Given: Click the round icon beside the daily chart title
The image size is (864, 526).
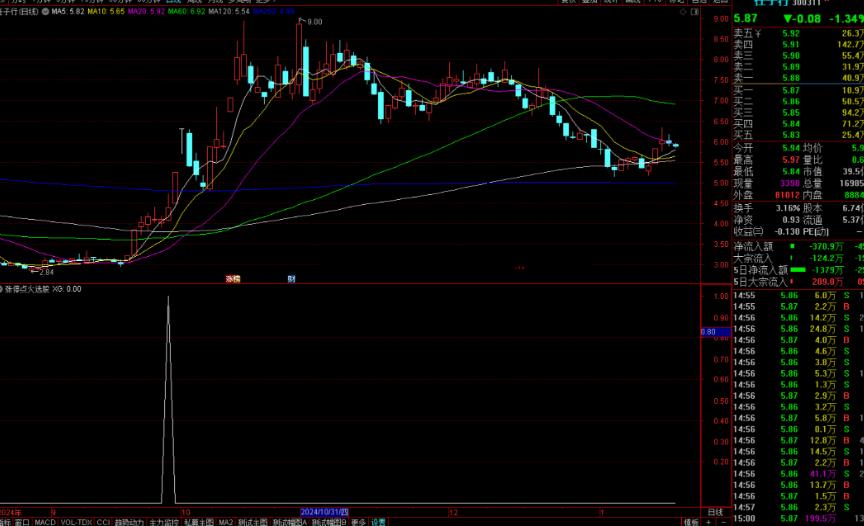Looking at the screenshot, I should [x=46, y=11].
